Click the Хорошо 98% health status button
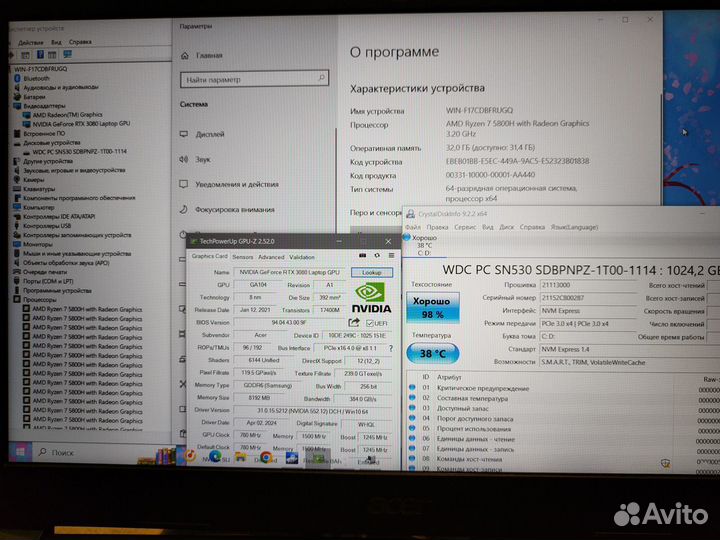The width and height of the screenshot is (720, 540). (x=432, y=307)
